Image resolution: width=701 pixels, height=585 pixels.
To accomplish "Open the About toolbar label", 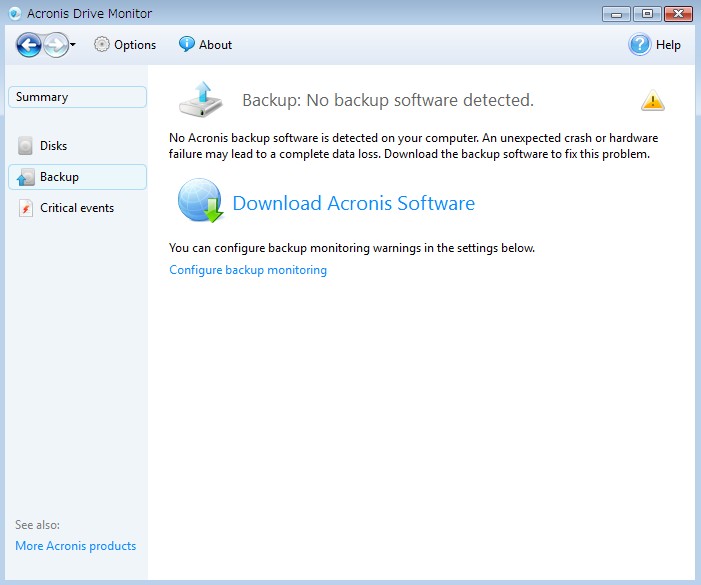I will pos(215,45).
